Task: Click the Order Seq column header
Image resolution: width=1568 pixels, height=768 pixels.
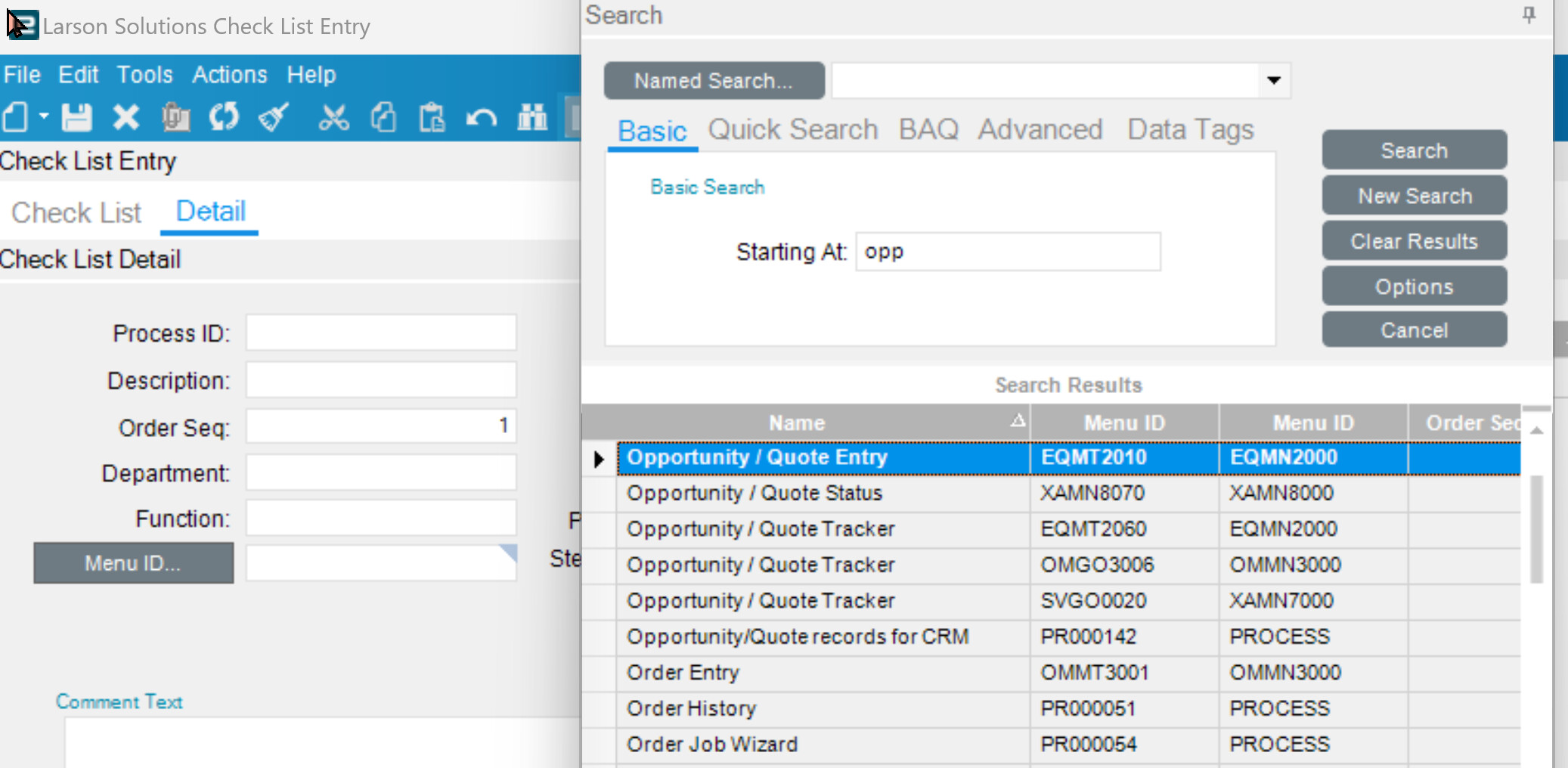Action: pyautogui.click(x=1465, y=423)
